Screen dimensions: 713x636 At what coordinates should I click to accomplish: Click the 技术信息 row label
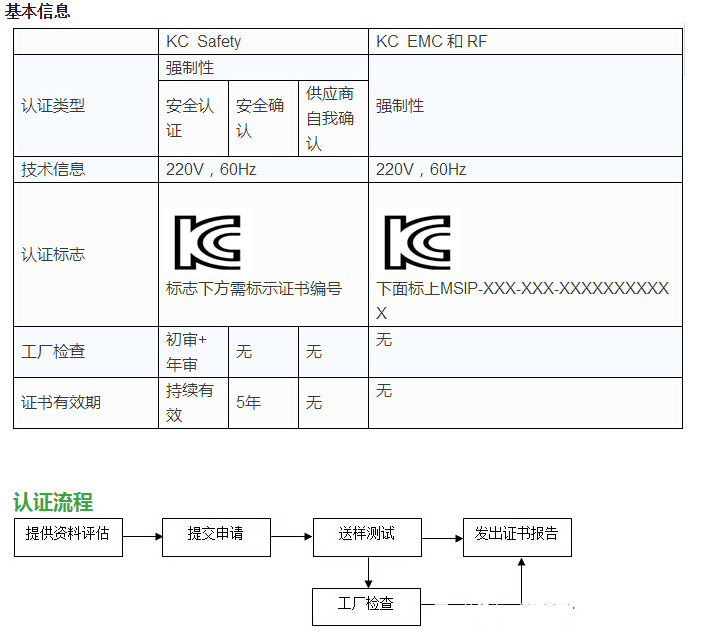pos(53,170)
